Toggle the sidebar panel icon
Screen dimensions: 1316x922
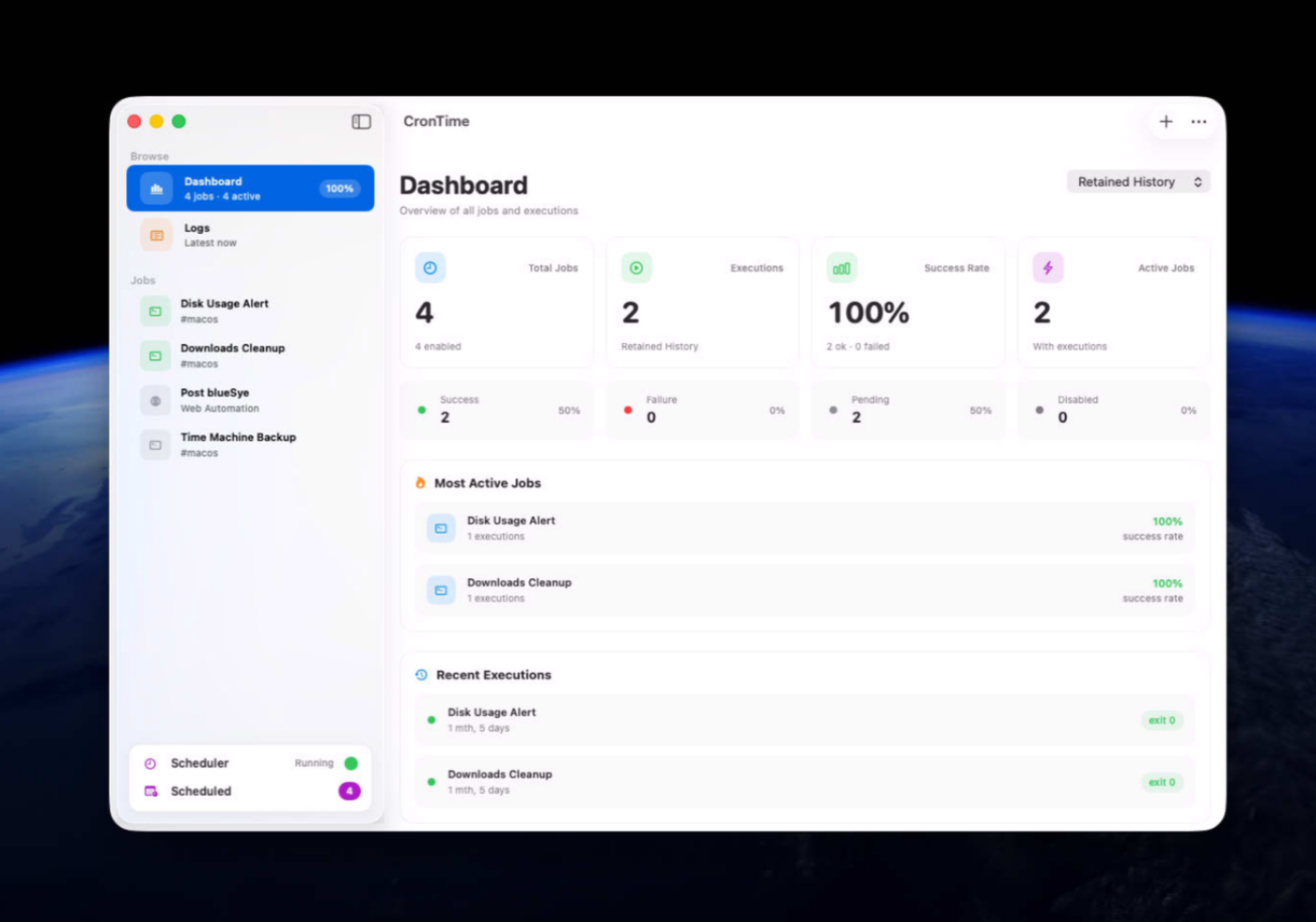(361, 121)
